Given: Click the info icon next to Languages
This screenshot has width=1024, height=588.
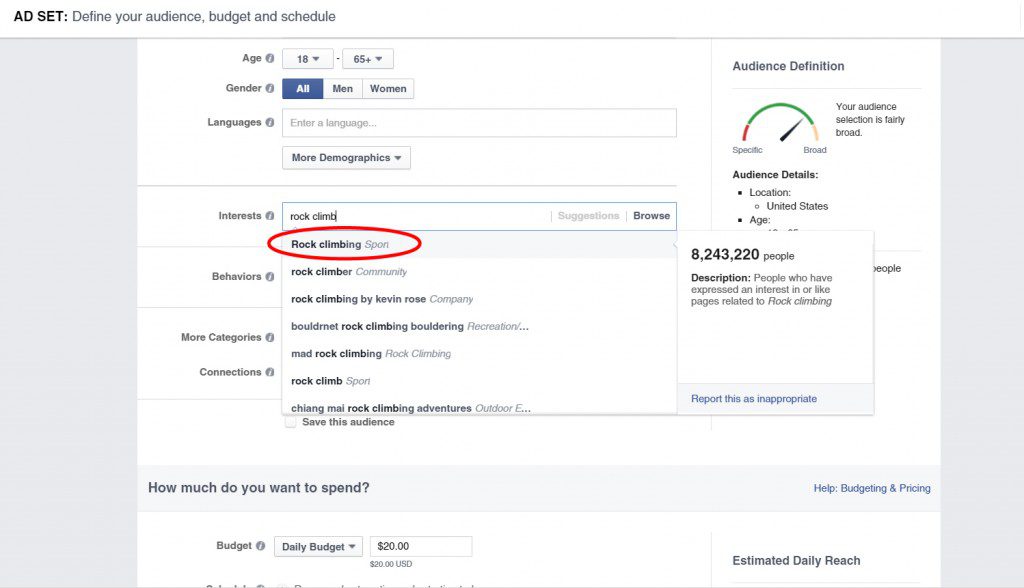Looking at the screenshot, I should [270, 122].
